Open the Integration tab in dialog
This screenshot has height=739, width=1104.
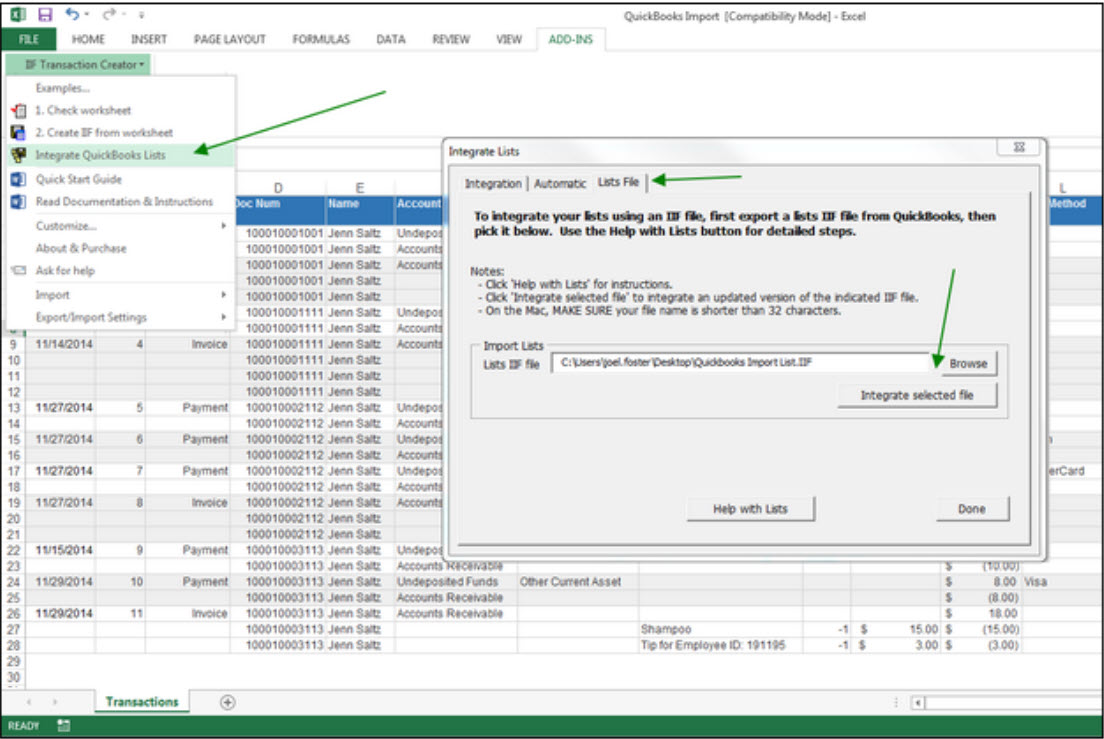click(x=493, y=184)
